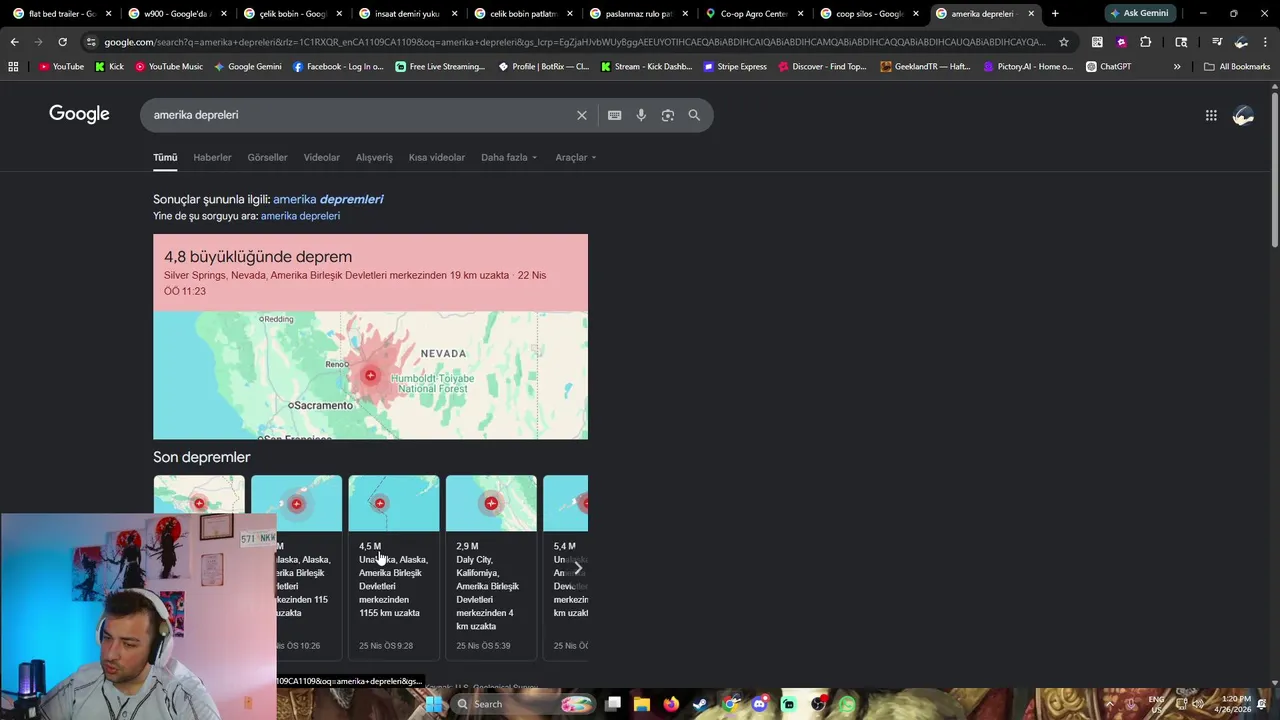Clear the search box with the X icon
Screen dimensions: 1280x720
(581, 115)
